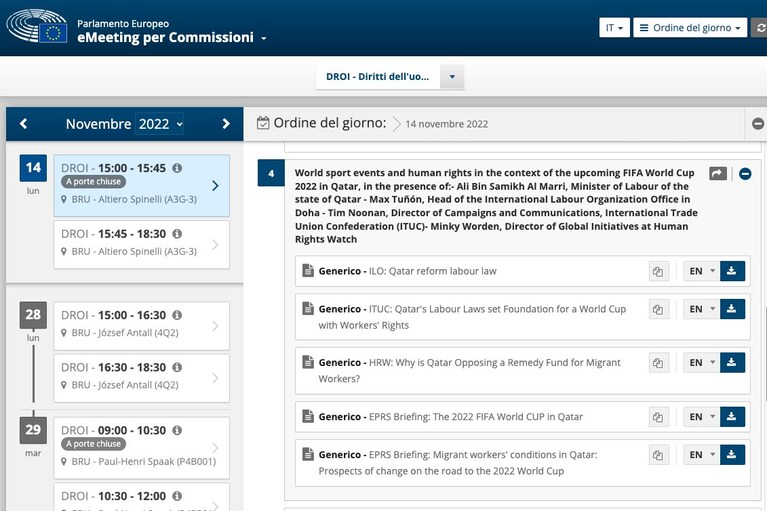Copy link for EPRS 2022 FIFA World CUP briefing
767x511 pixels.
658,417
